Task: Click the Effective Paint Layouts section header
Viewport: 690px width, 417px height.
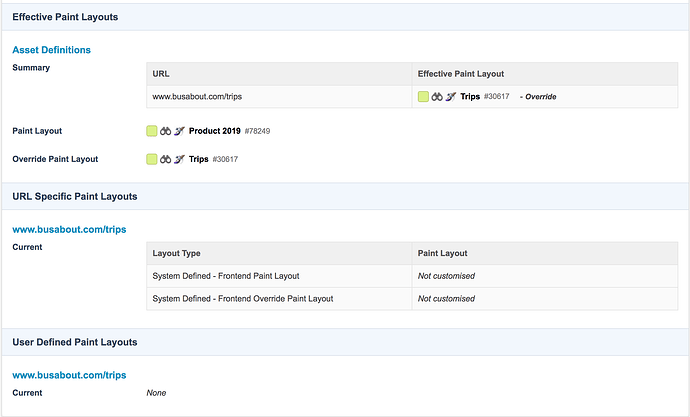Action: (x=64, y=17)
